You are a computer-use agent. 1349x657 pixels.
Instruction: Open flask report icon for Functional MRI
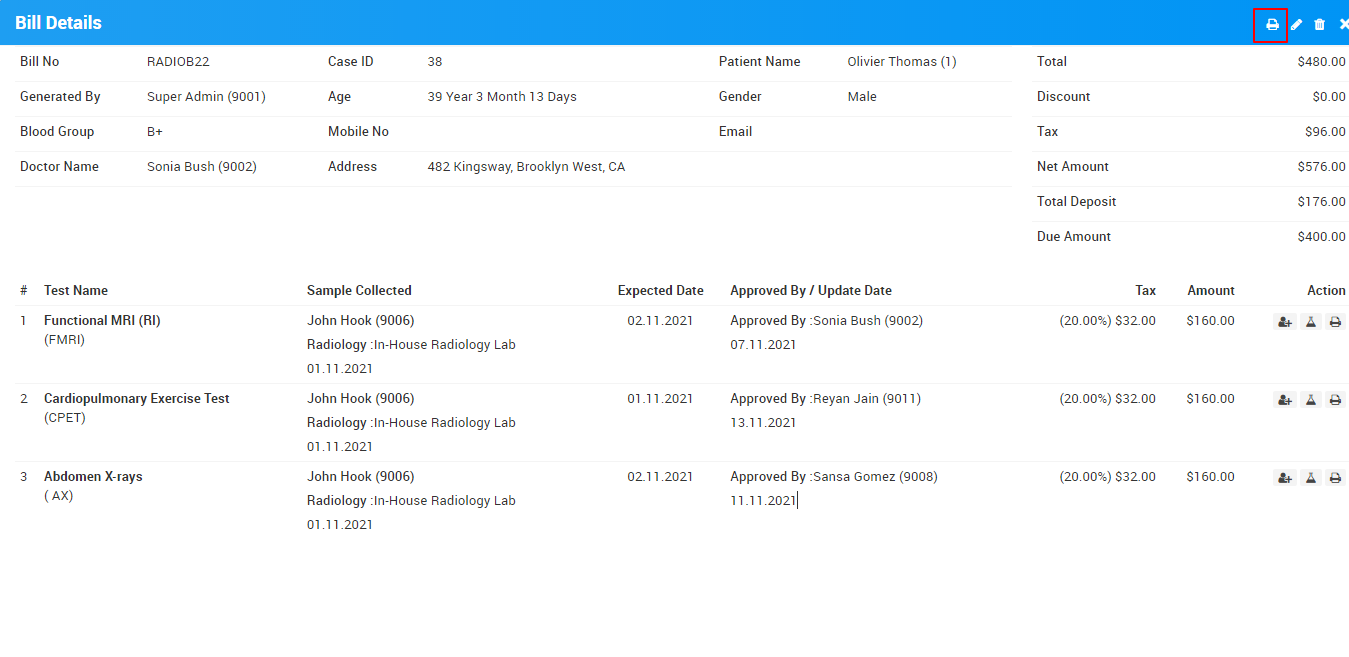pos(1310,322)
